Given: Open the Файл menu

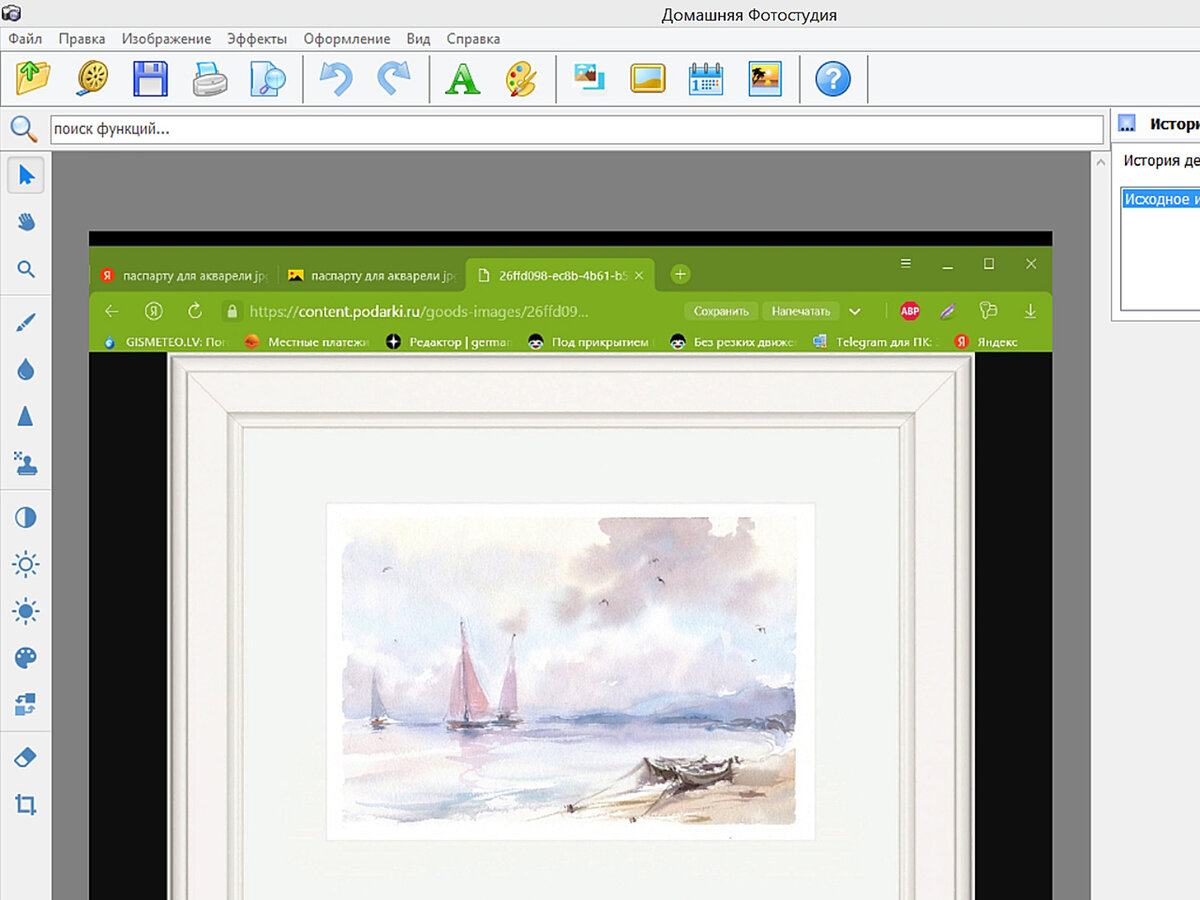Looking at the screenshot, I should point(25,39).
